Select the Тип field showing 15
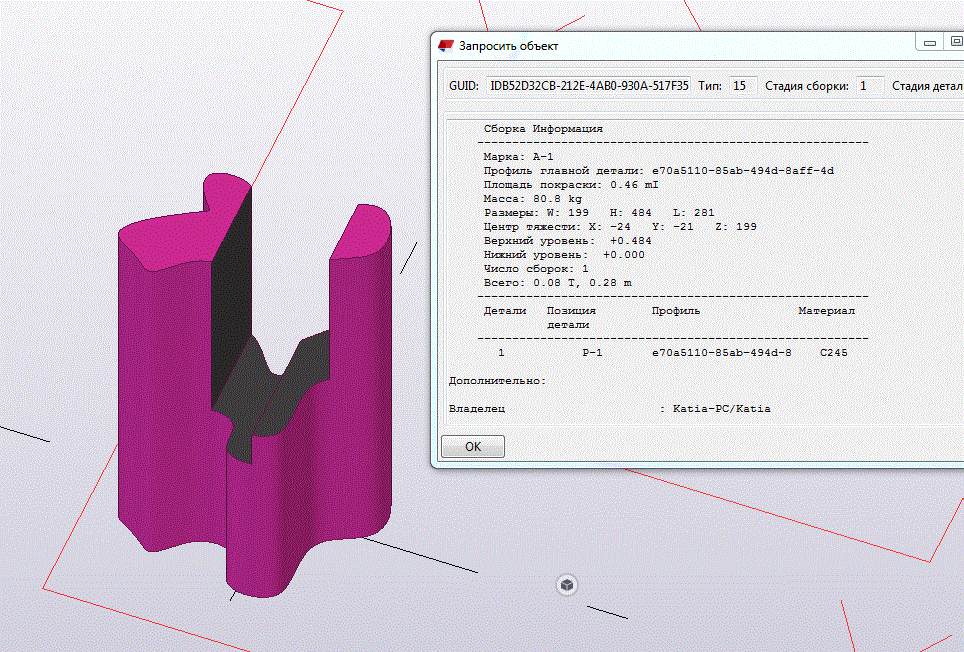The height and width of the screenshot is (652, 964). click(x=741, y=86)
